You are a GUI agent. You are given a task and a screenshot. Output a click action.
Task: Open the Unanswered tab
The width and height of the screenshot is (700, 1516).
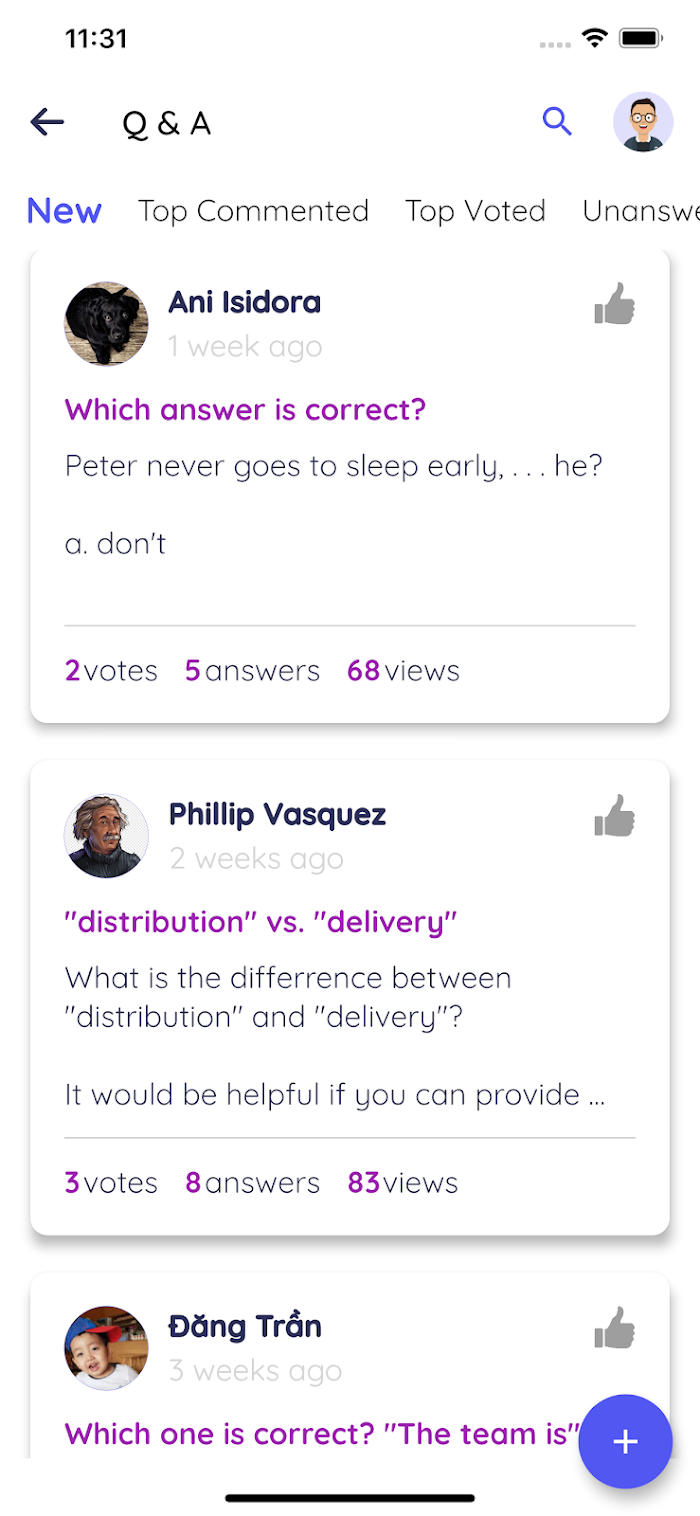point(641,211)
